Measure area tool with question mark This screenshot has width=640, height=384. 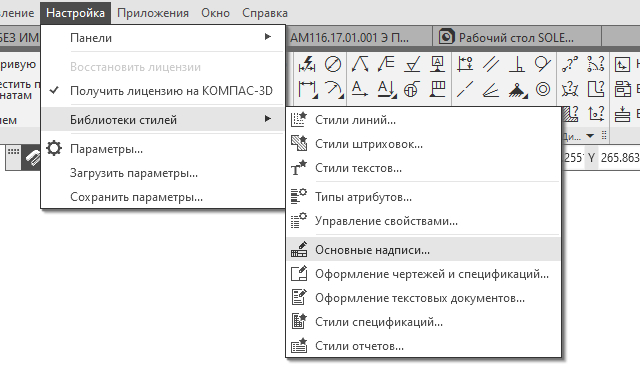click(x=596, y=89)
